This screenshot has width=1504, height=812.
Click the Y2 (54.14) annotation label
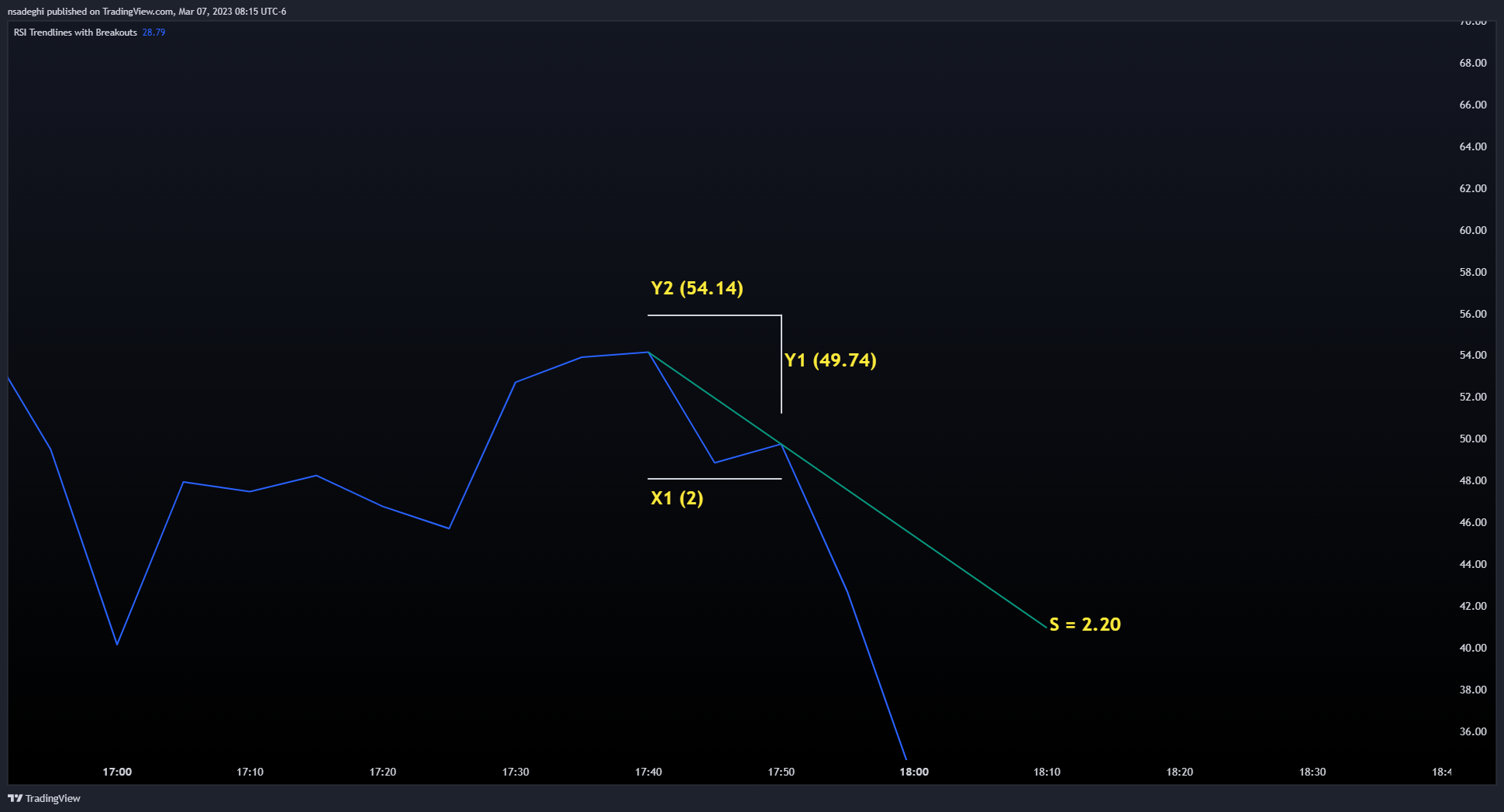pyautogui.click(x=697, y=288)
